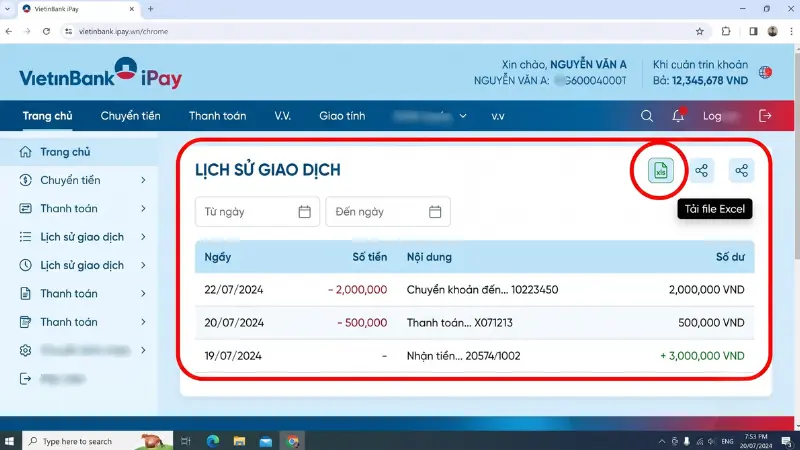
Task: Reload the page
Action: coord(46,31)
